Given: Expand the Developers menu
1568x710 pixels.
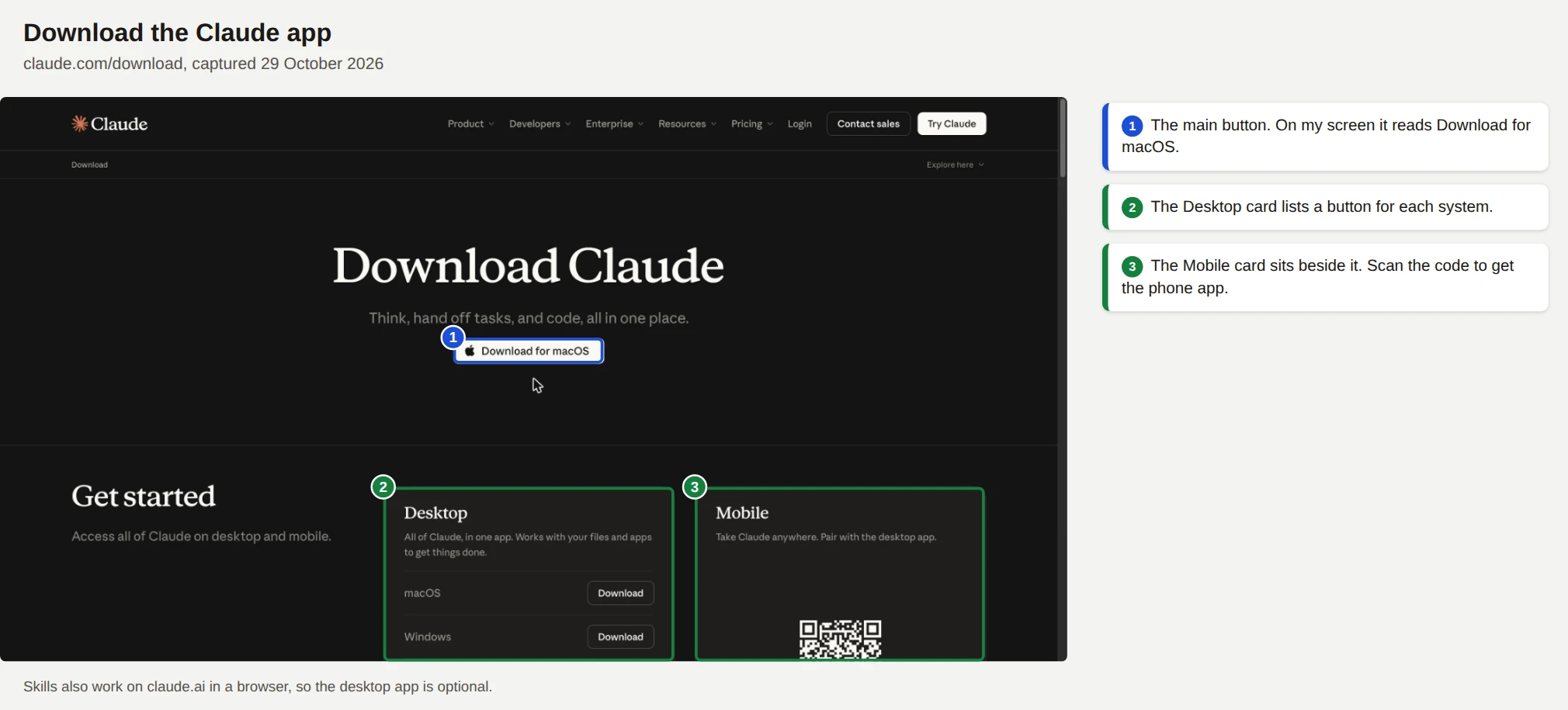Looking at the screenshot, I should 539,124.
